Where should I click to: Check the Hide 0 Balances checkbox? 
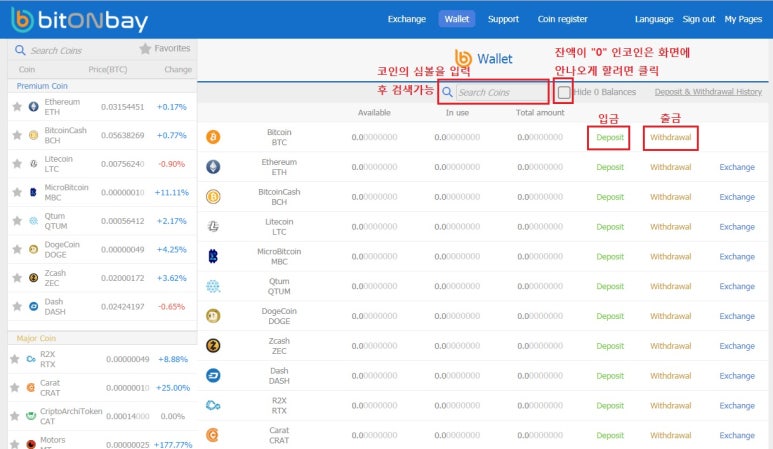(563, 92)
